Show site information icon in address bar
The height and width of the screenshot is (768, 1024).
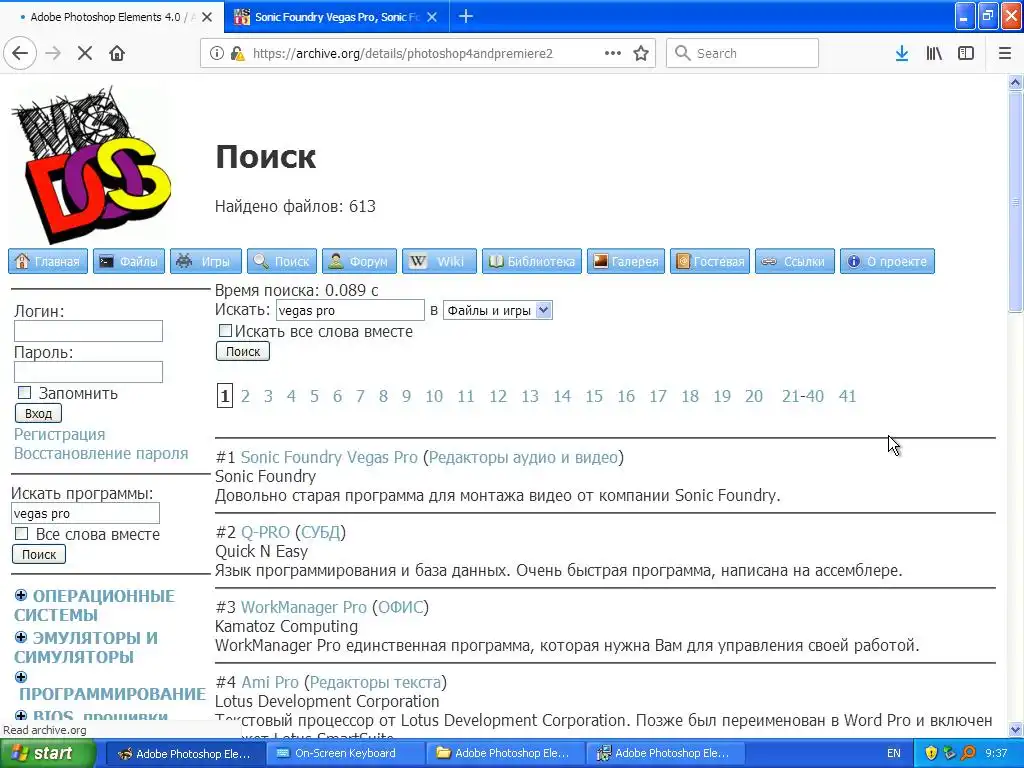tap(217, 54)
